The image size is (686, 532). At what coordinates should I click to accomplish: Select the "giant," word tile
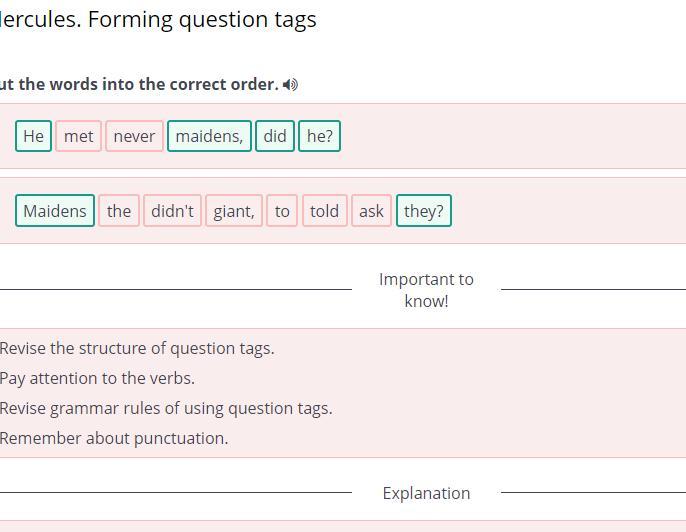(x=234, y=211)
